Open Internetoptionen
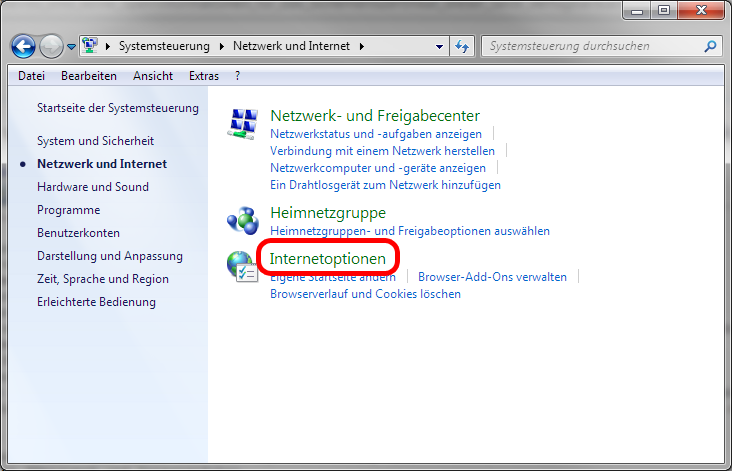This screenshot has height=471, width=732. pyautogui.click(x=328, y=258)
